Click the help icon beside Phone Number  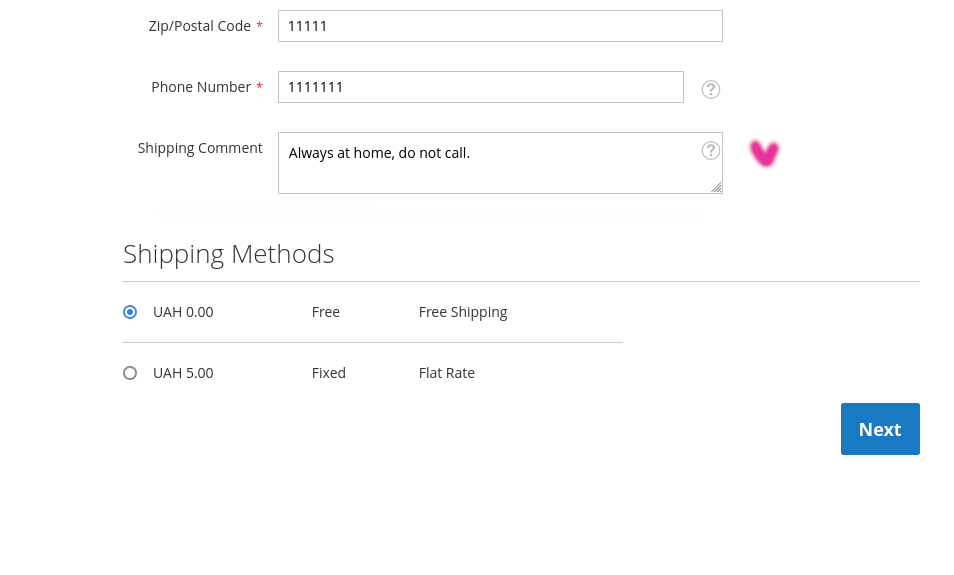(711, 89)
